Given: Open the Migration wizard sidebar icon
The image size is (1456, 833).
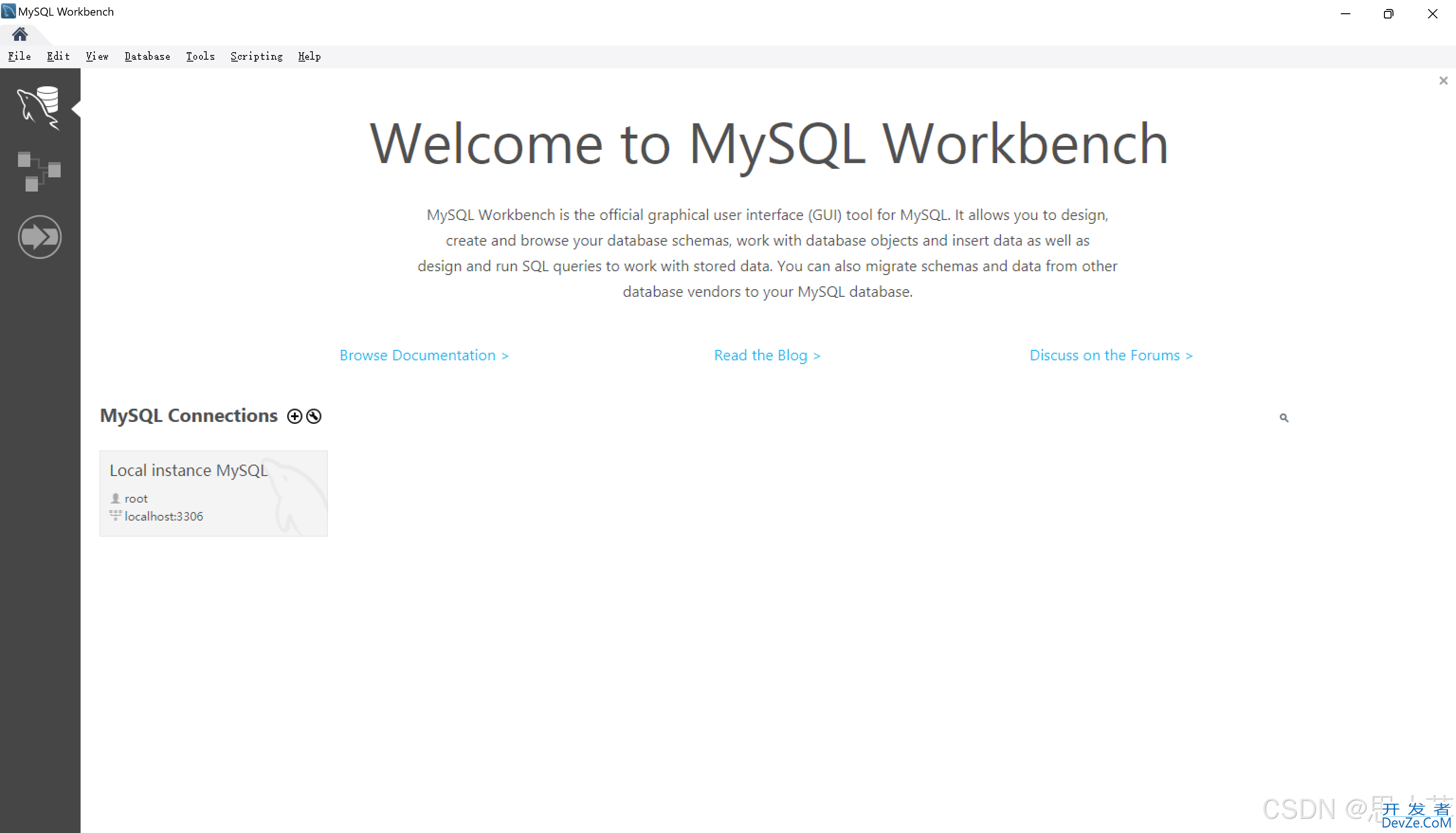Looking at the screenshot, I should [x=39, y=236].
